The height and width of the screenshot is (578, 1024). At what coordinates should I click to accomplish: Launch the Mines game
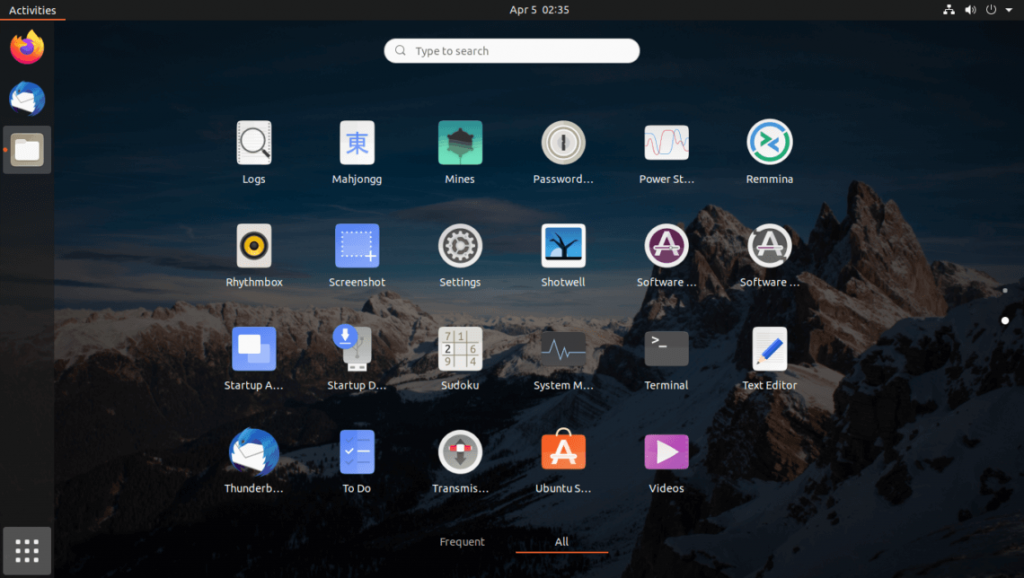(460, 141)
